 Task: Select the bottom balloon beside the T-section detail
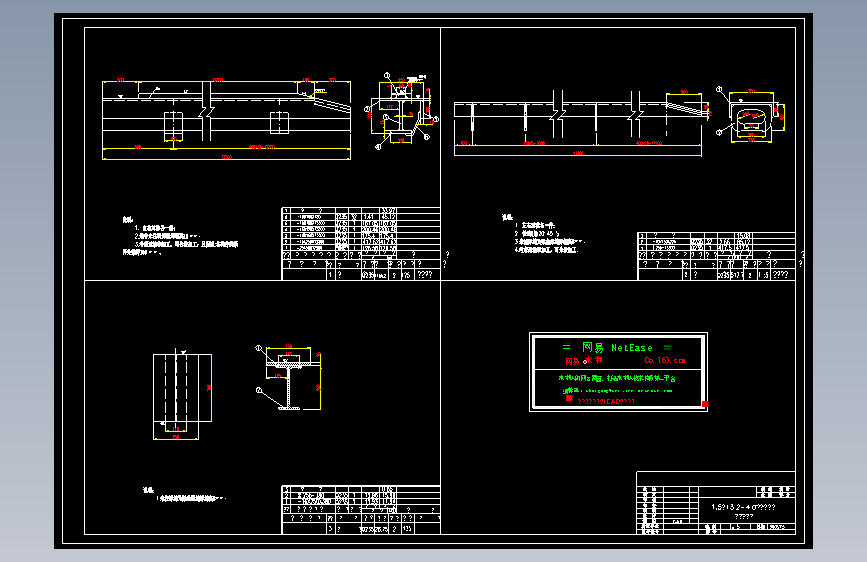259,390
